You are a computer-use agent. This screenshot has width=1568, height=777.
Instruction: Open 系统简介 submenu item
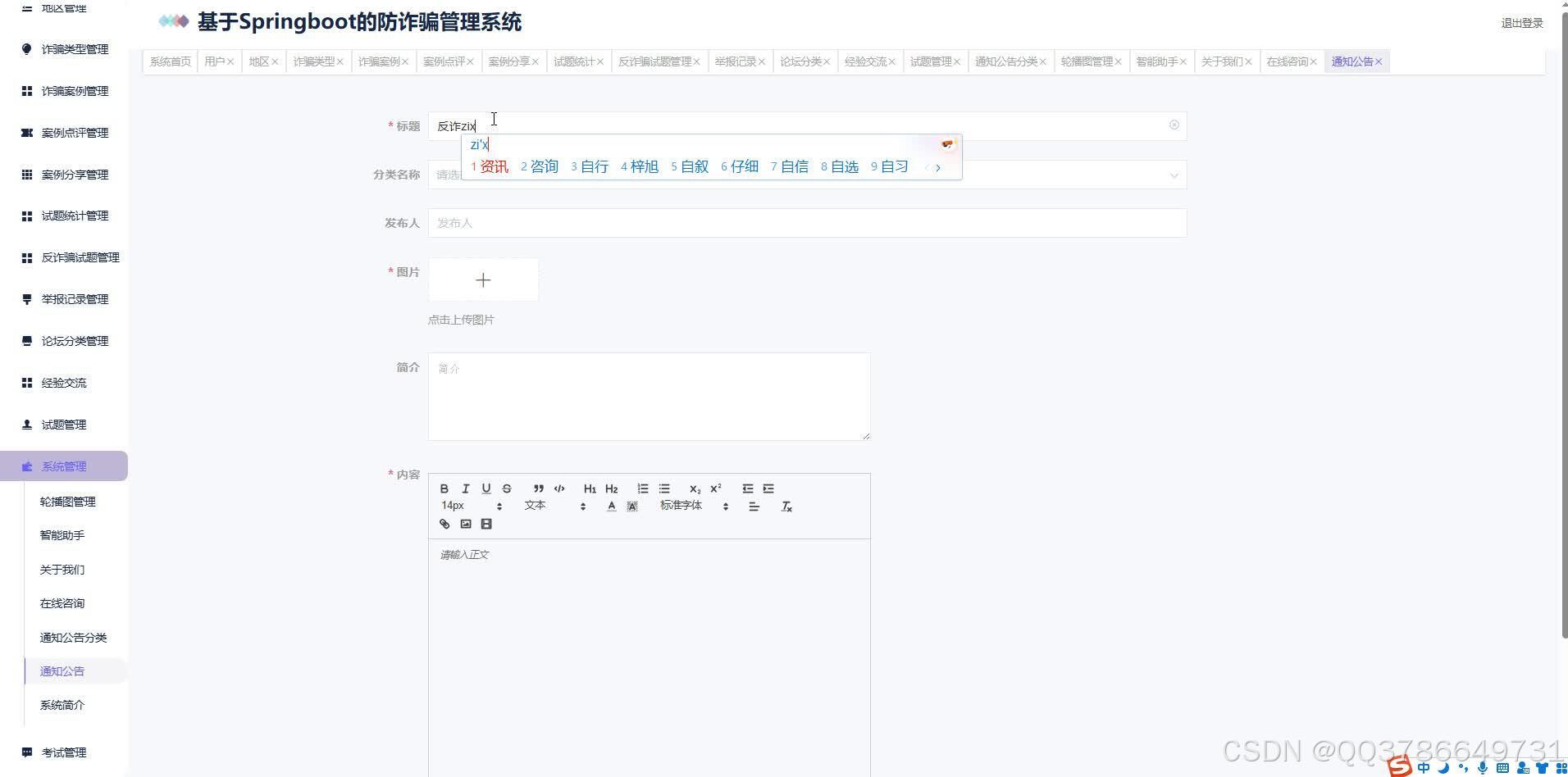pyautogui.click(x=62, y=705)
